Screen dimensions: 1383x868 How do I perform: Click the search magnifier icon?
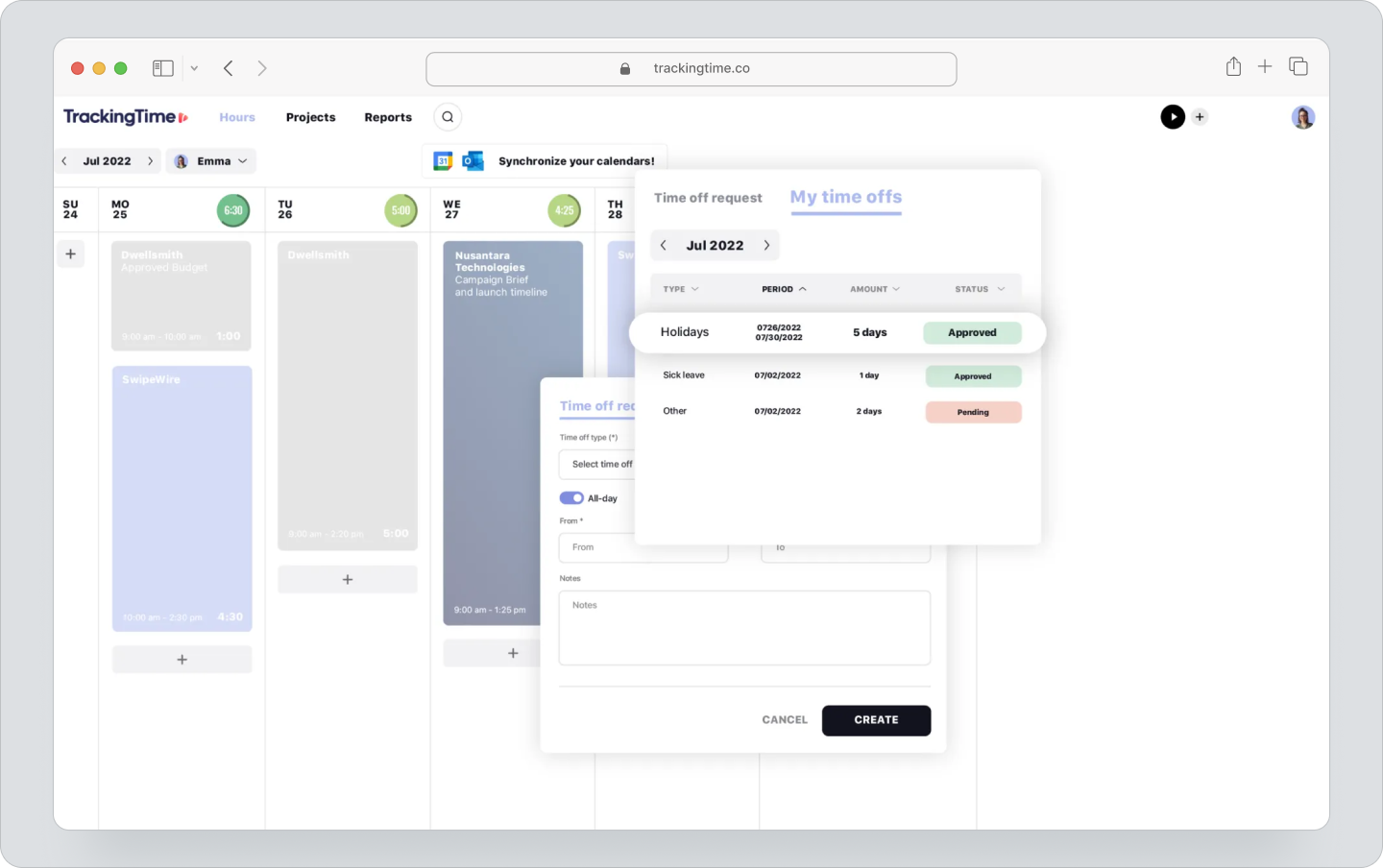(x=447, y=116)
